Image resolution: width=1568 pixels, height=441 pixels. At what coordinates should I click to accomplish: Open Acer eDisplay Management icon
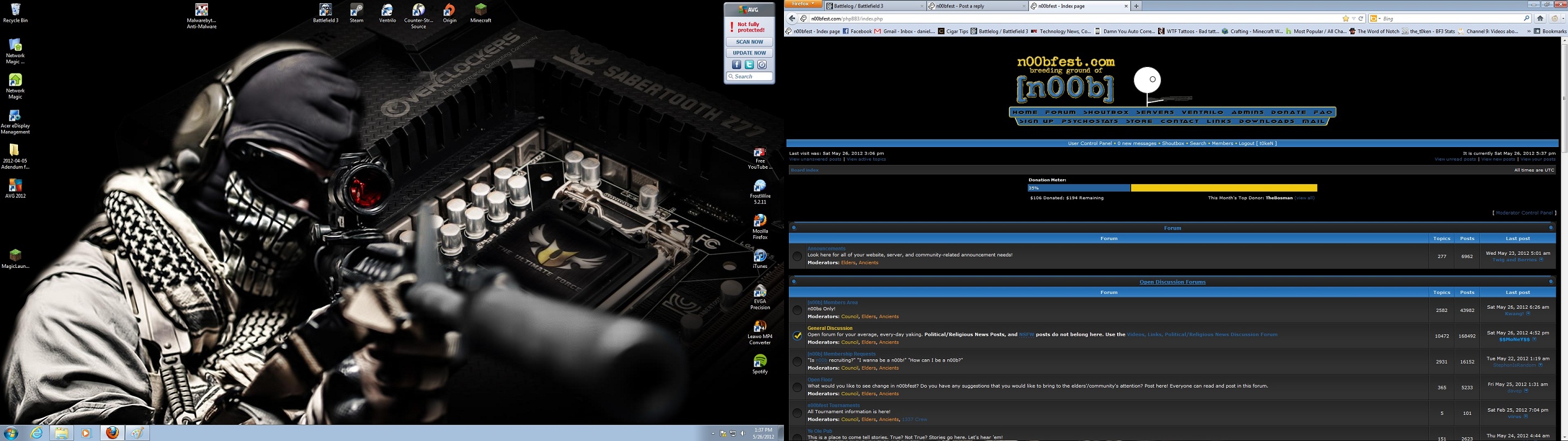pos(15,122)
